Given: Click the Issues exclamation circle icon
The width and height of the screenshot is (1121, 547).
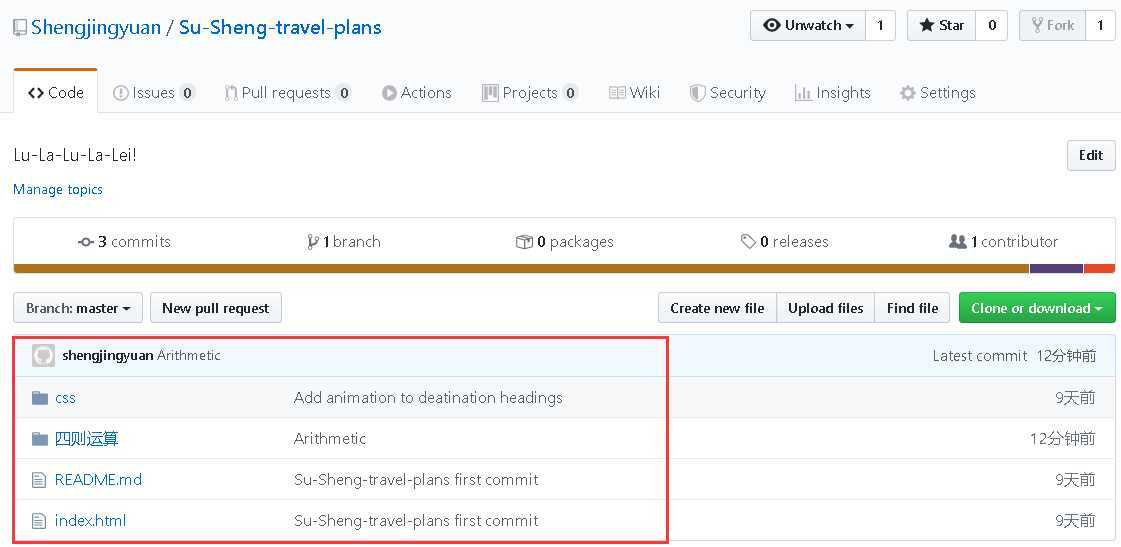Looking at the screenshot, I should click(x=120, y=93).
